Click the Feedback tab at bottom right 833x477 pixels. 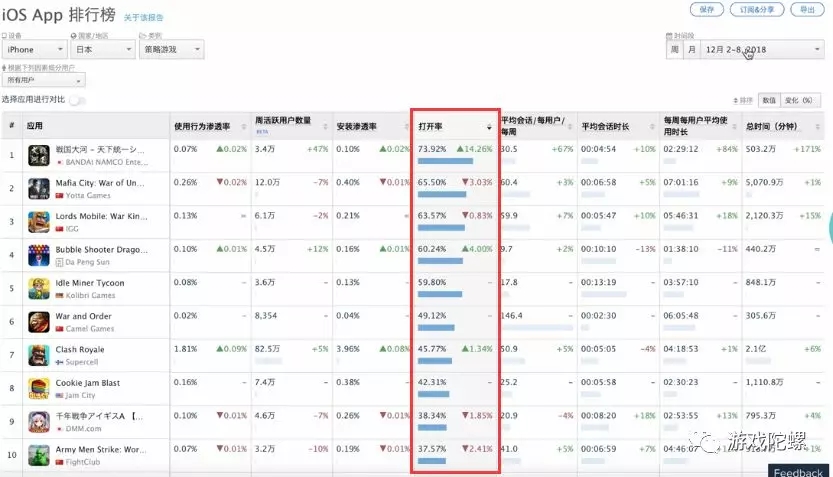[798, 471]
